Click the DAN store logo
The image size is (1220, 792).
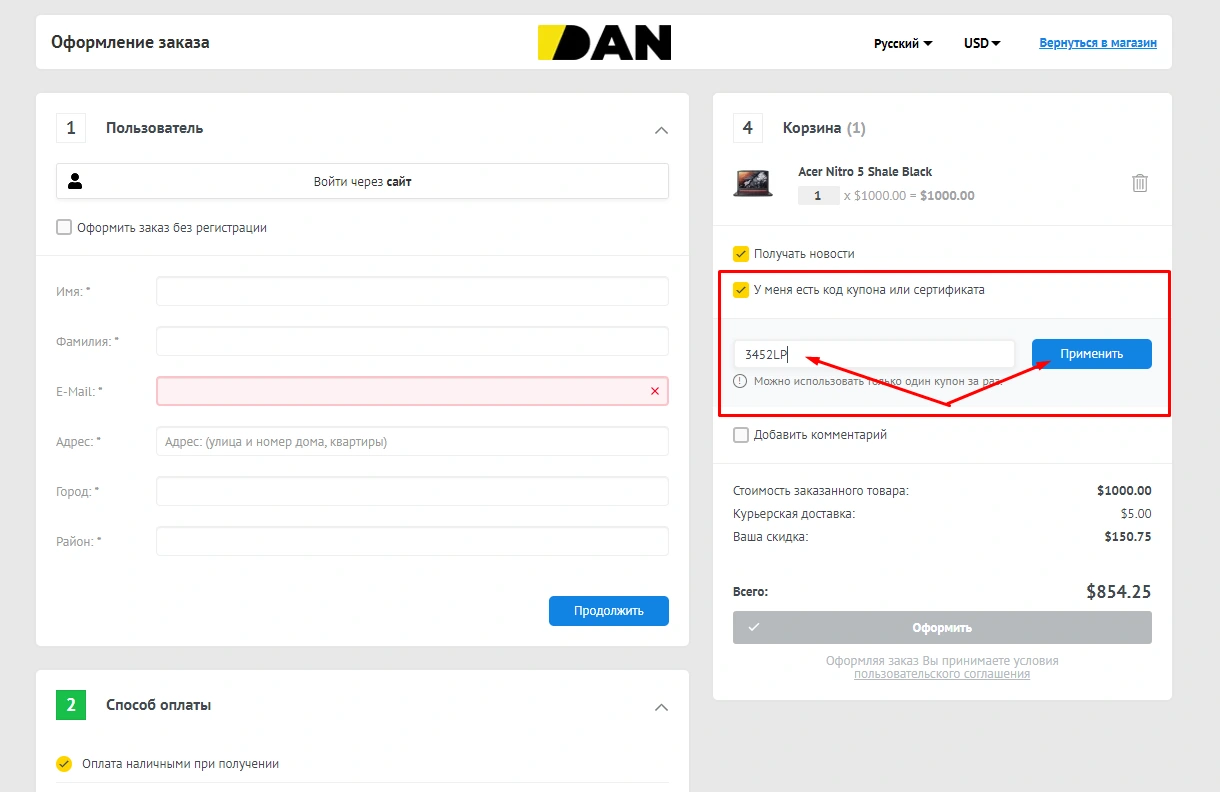(x=605, y=42)
